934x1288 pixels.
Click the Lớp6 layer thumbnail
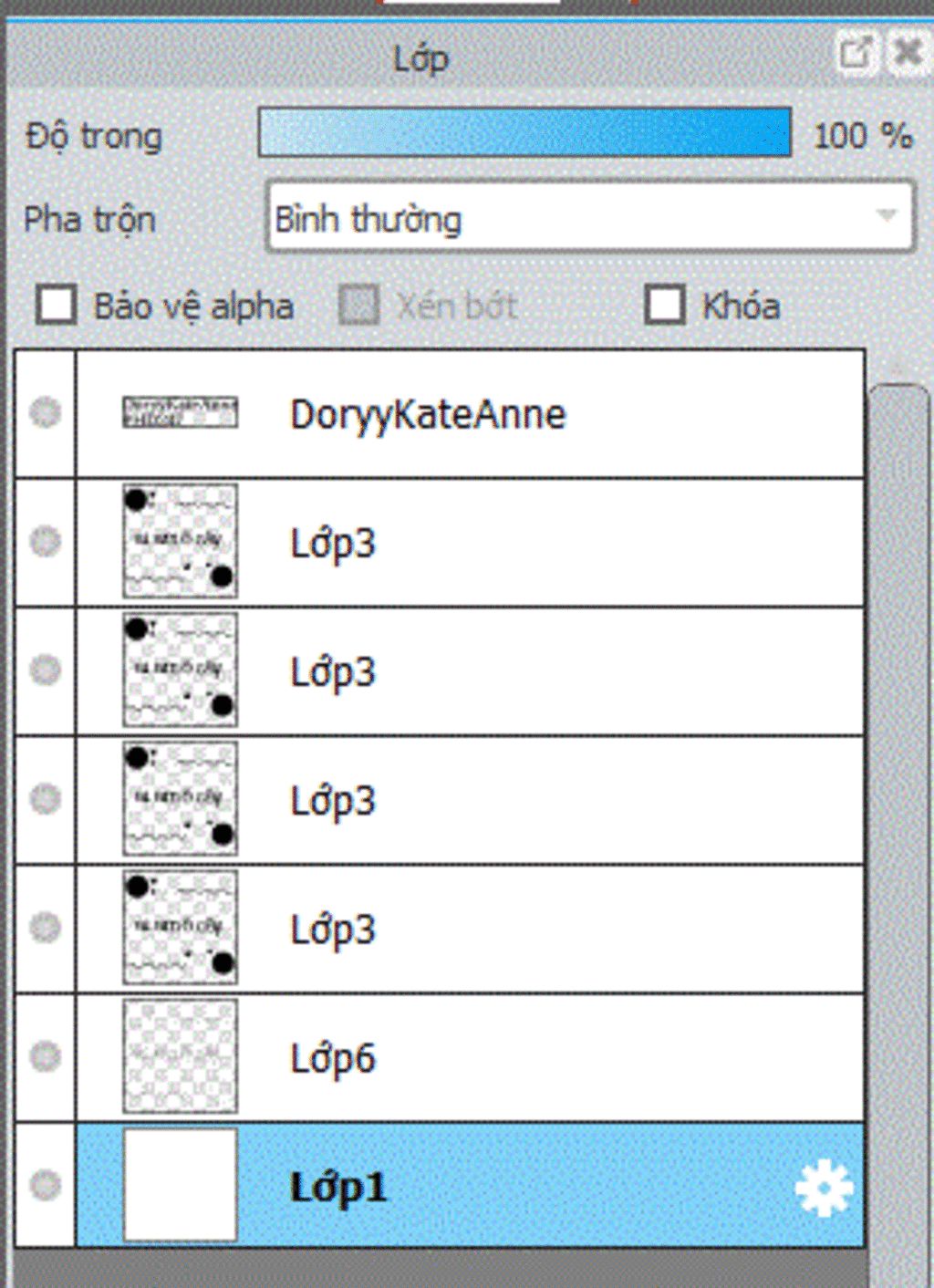180,1056
